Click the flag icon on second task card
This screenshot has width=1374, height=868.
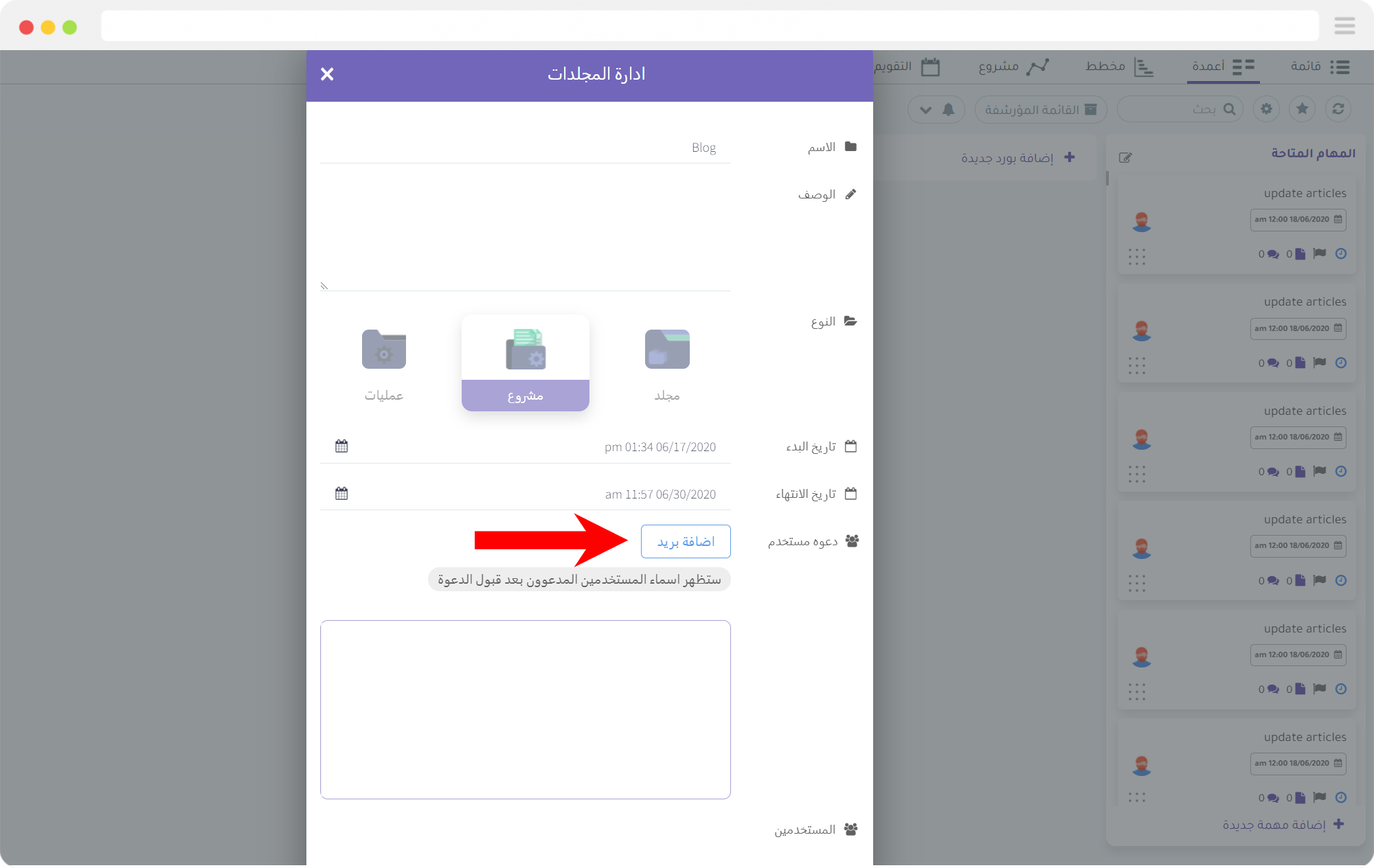[1319, 363]
